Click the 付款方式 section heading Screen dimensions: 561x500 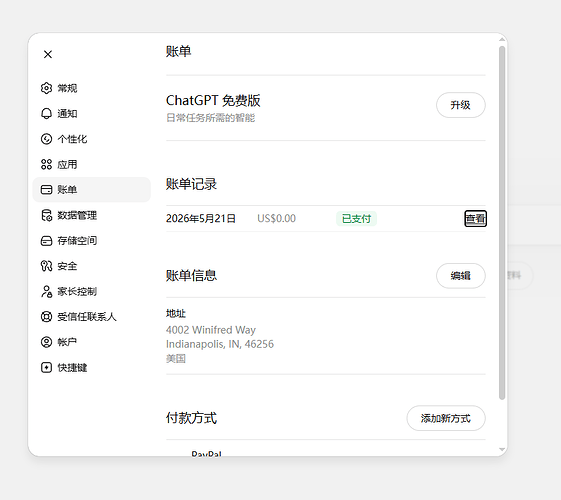point(191,418)
